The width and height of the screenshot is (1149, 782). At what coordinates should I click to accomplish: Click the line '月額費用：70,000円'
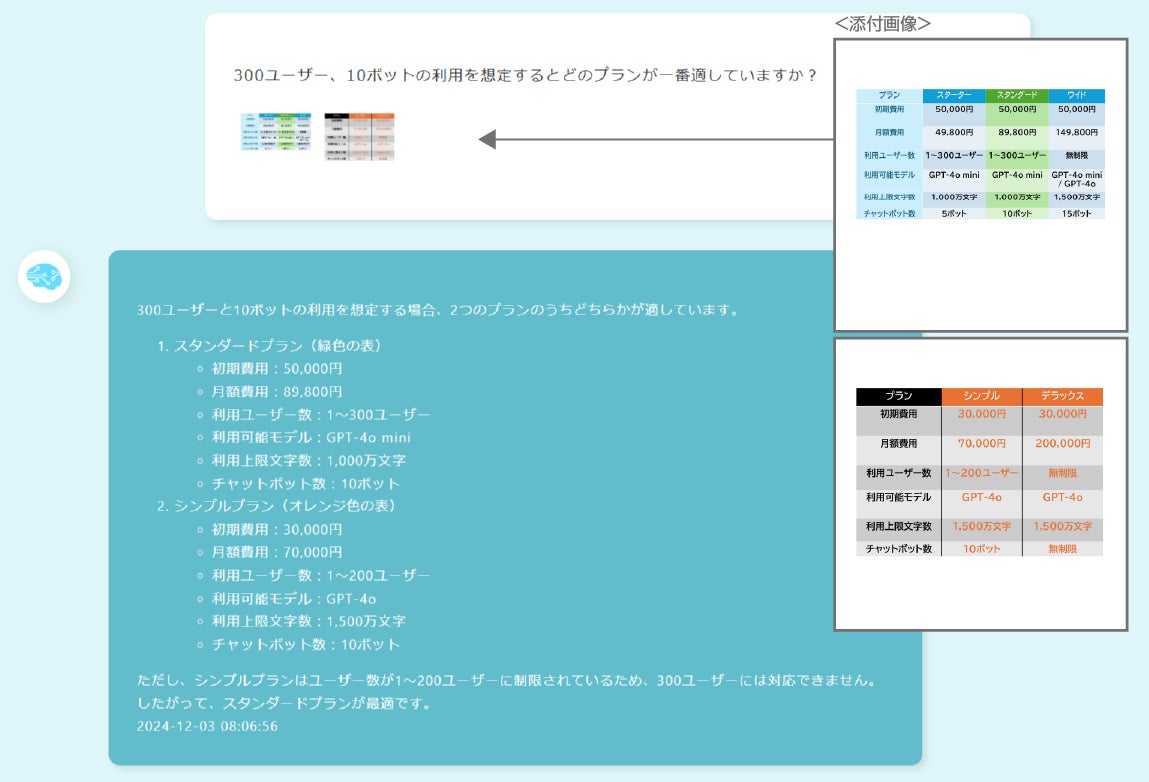coord(277,552)
